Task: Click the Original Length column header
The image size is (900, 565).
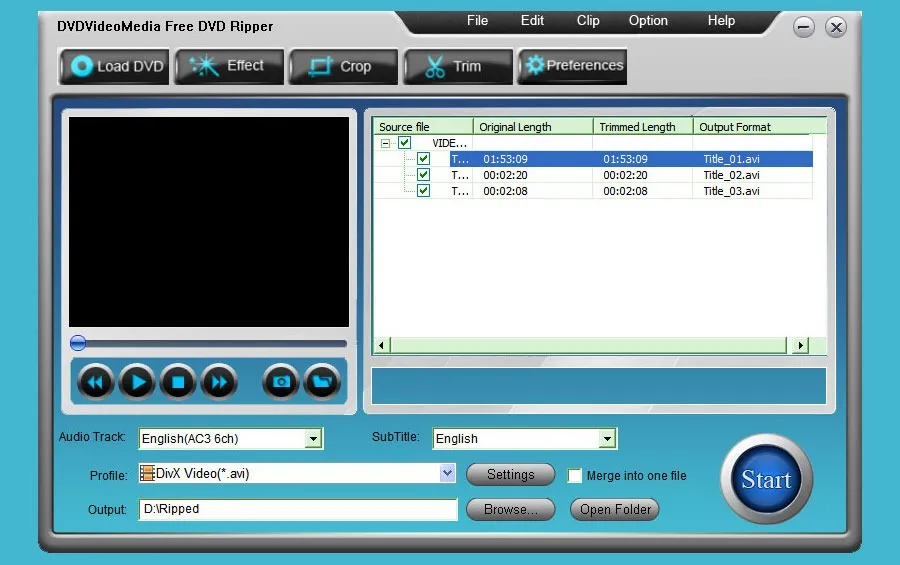Action: click(533, 126)
